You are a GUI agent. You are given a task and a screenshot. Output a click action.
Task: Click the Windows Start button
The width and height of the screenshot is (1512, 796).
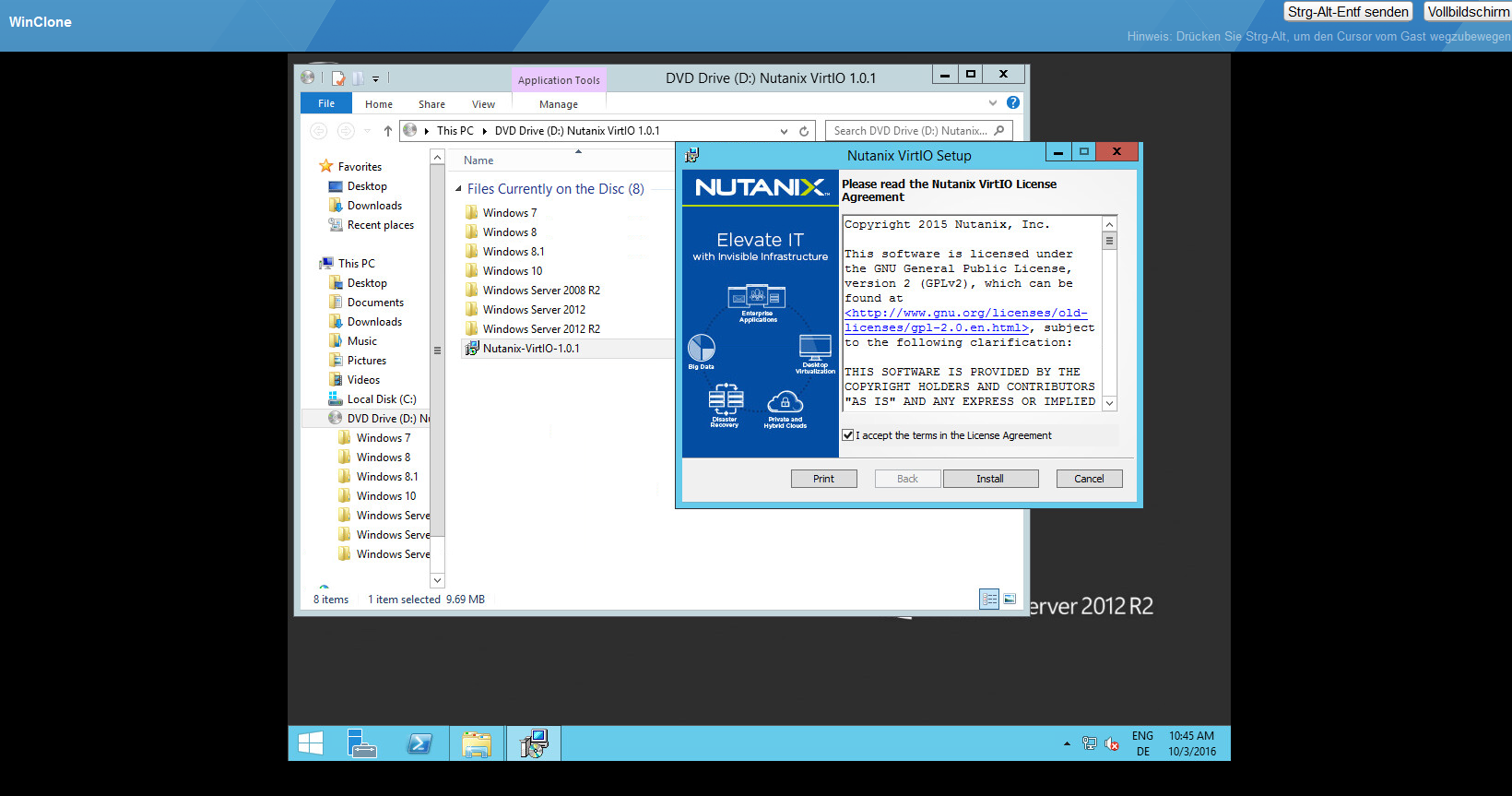click(311, 743)
